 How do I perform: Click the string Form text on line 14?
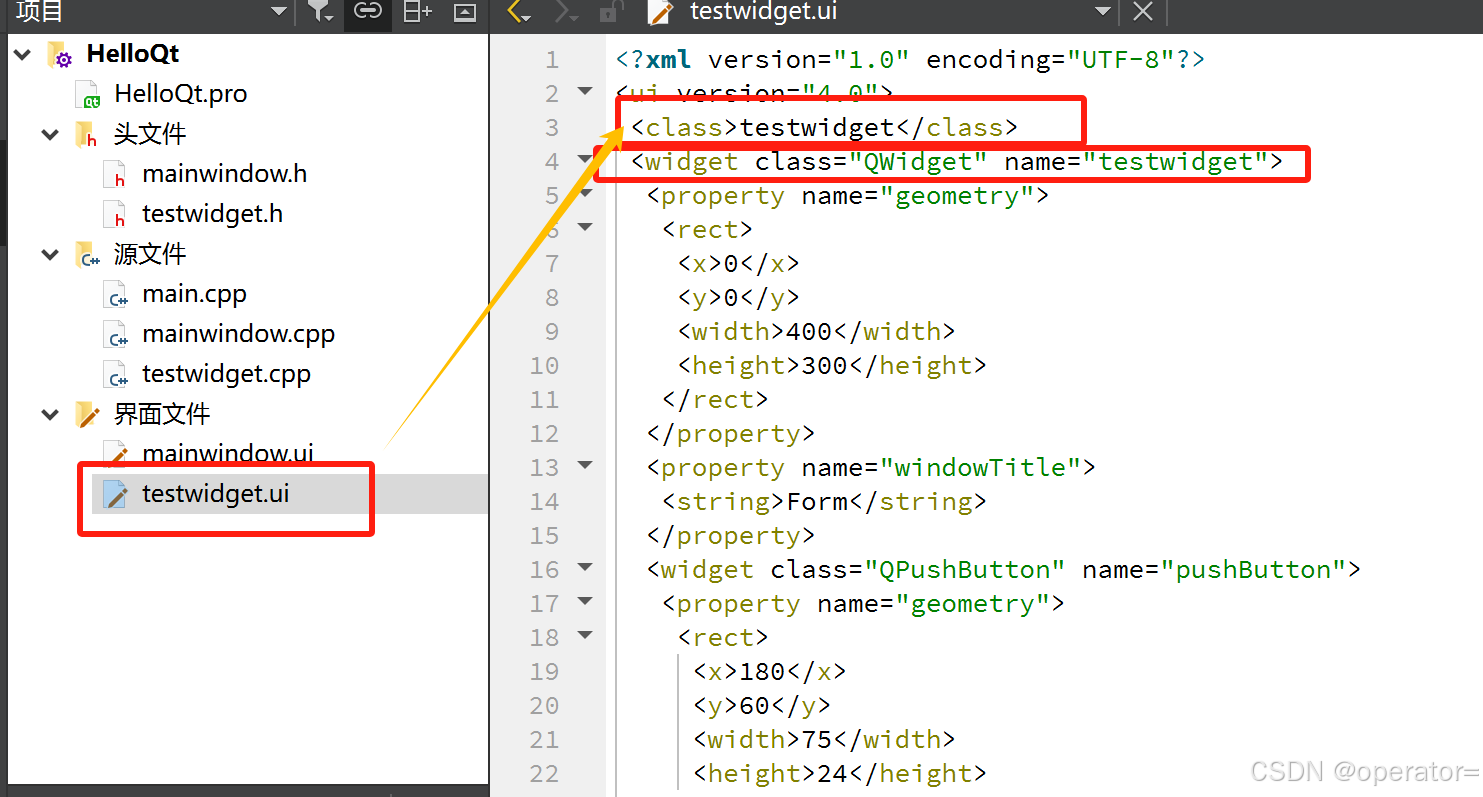click(x=824, y=502)
